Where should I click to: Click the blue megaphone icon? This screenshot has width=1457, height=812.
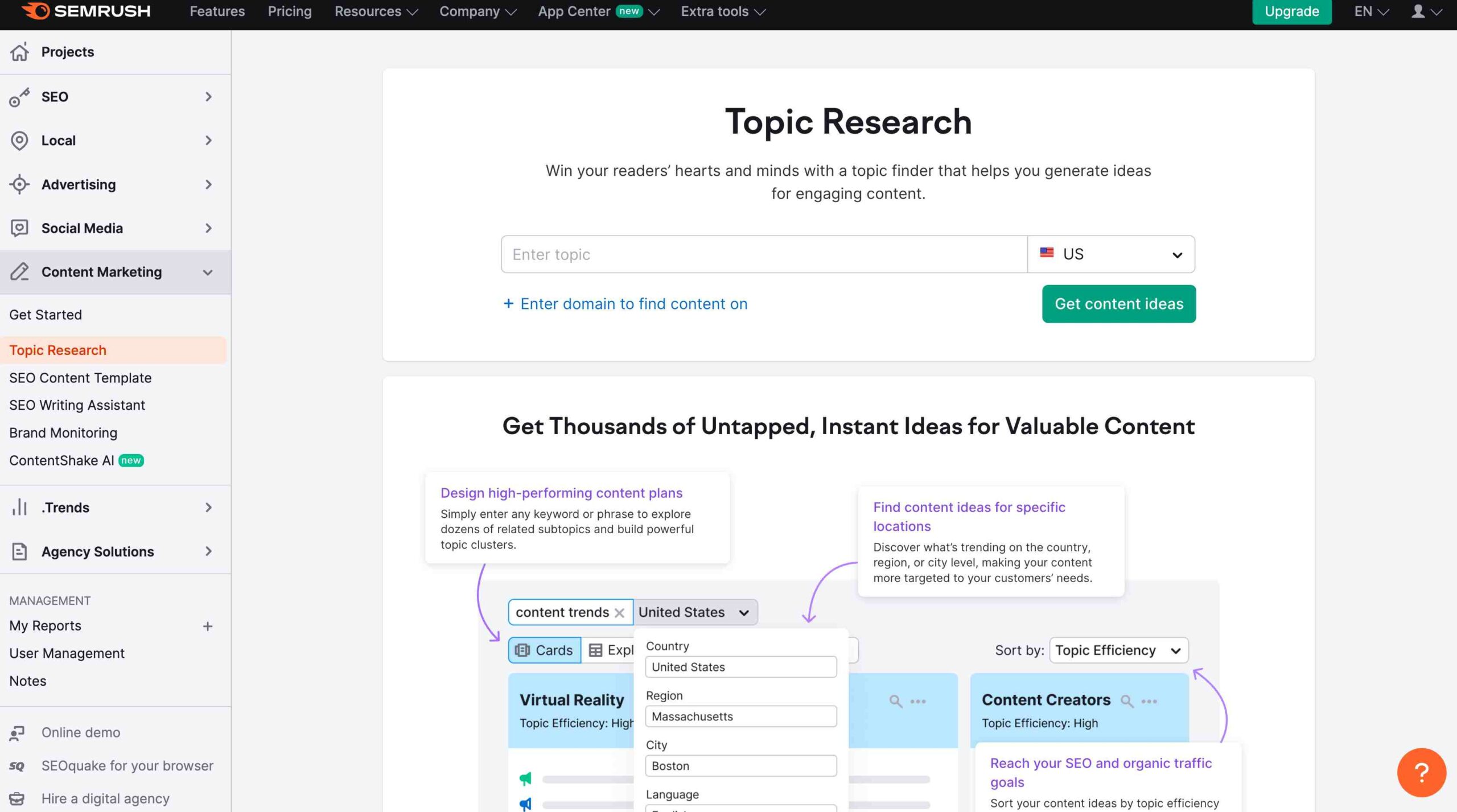click(525, 803)
